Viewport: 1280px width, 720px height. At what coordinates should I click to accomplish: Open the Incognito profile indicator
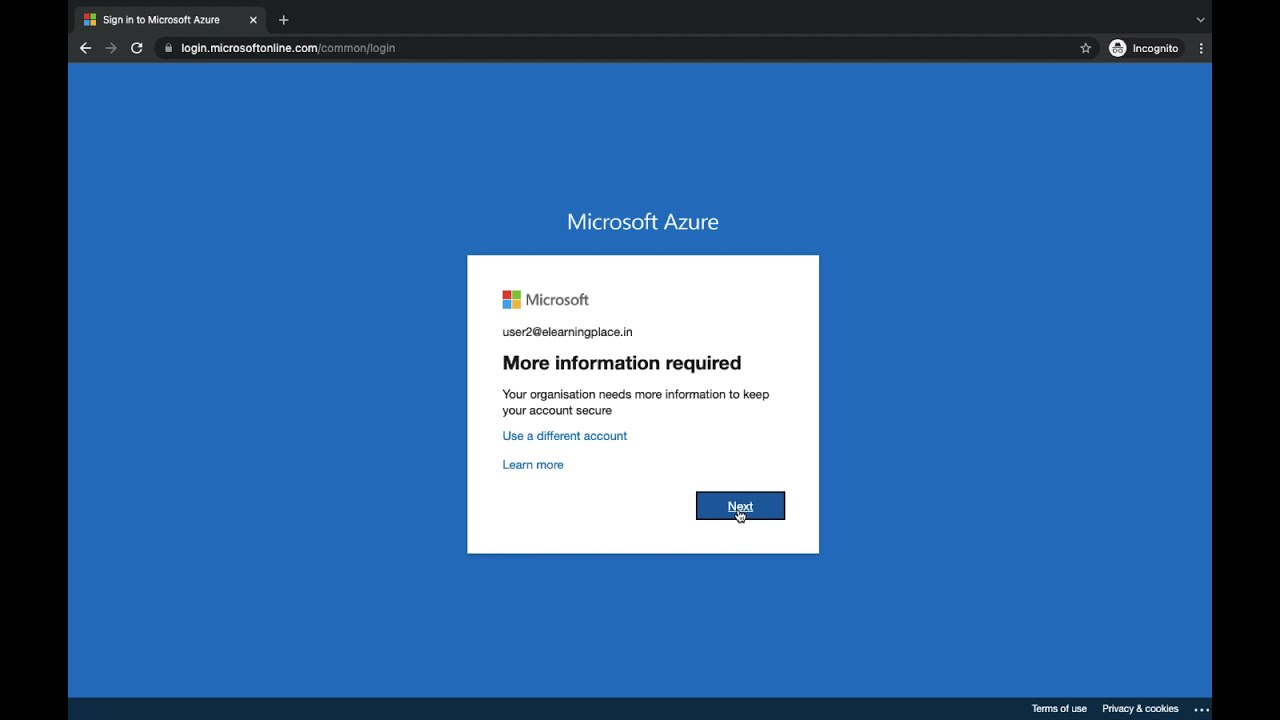click(x=1144, y=48)
